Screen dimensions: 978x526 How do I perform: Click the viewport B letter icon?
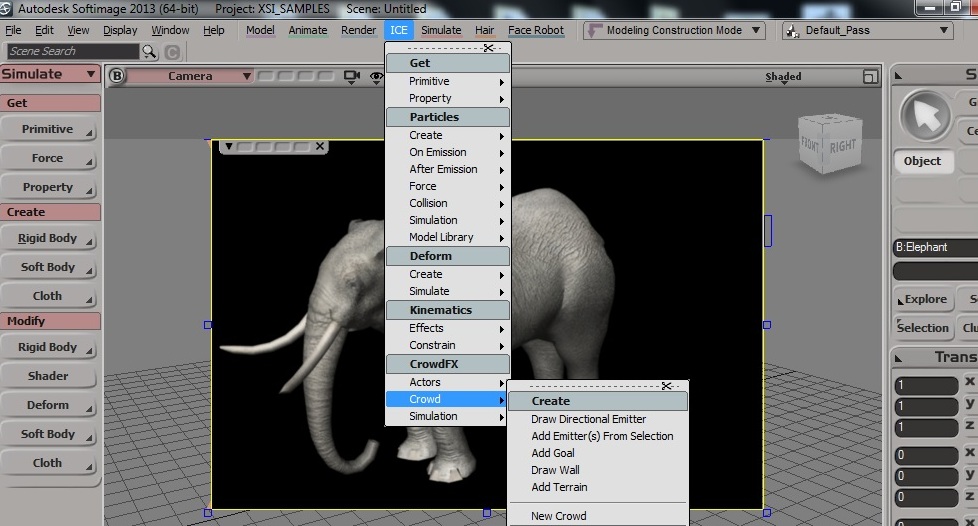click(x=117, y=76)
